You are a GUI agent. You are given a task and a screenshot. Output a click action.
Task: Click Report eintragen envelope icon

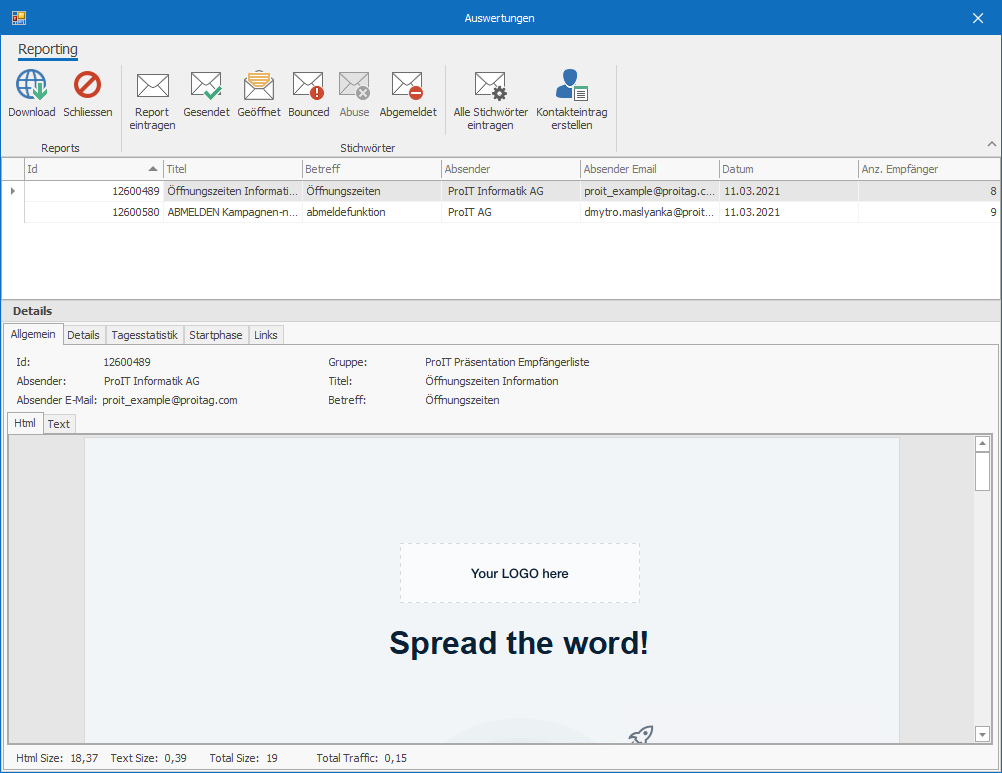pyautogui.click(x=152, y=86)
